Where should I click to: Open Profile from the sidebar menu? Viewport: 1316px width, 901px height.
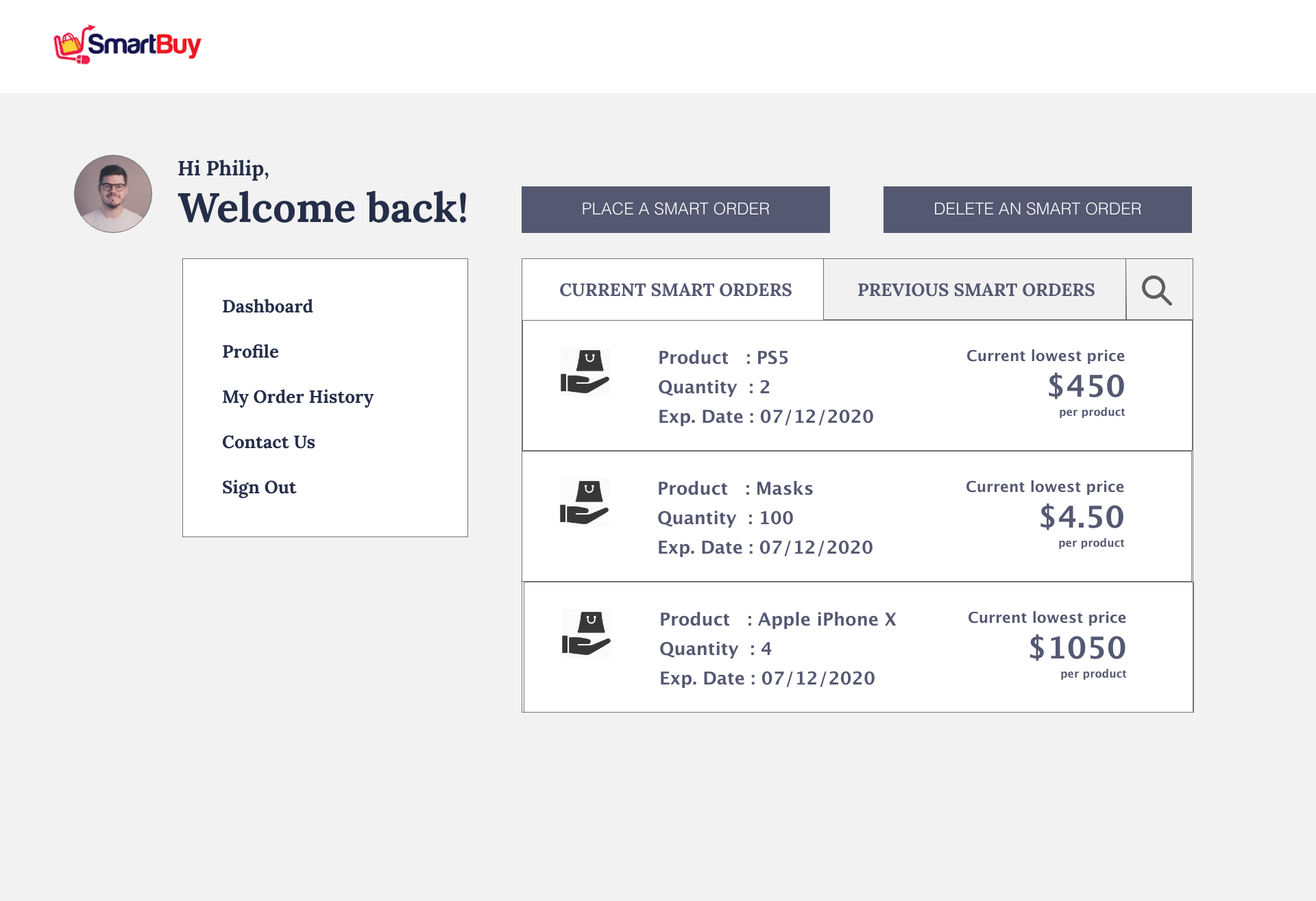(x=250, y=351)
